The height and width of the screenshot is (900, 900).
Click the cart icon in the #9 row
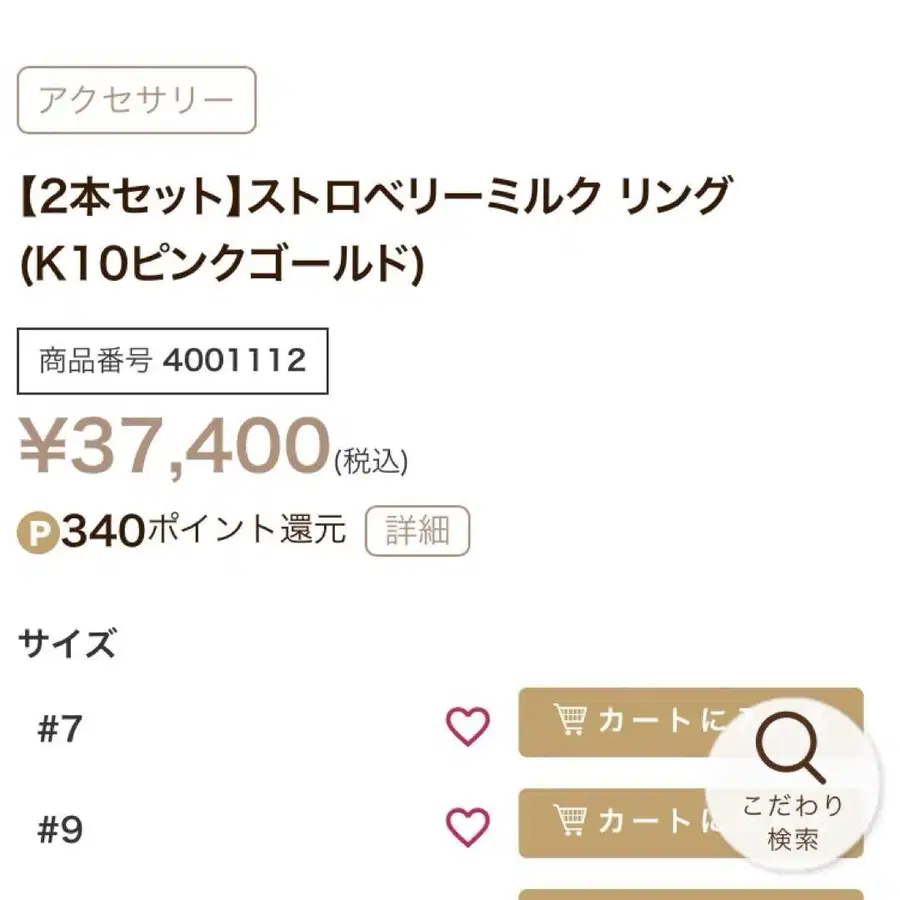pos(570,820)
